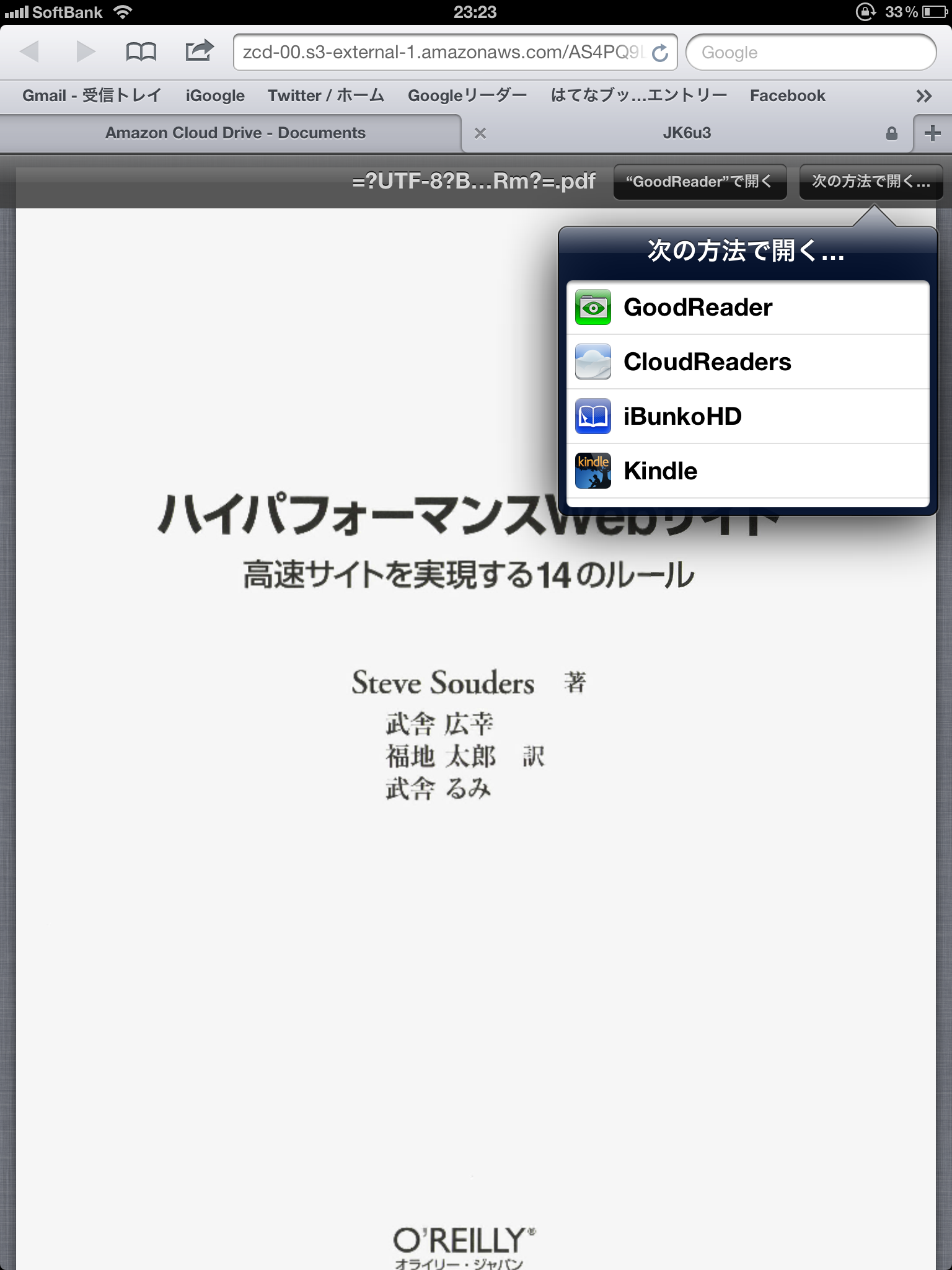Tap the lock icon on JK6u3 tab
Image resolution: width=952 pixels, height=1270 pixels.
pos(891,133)
